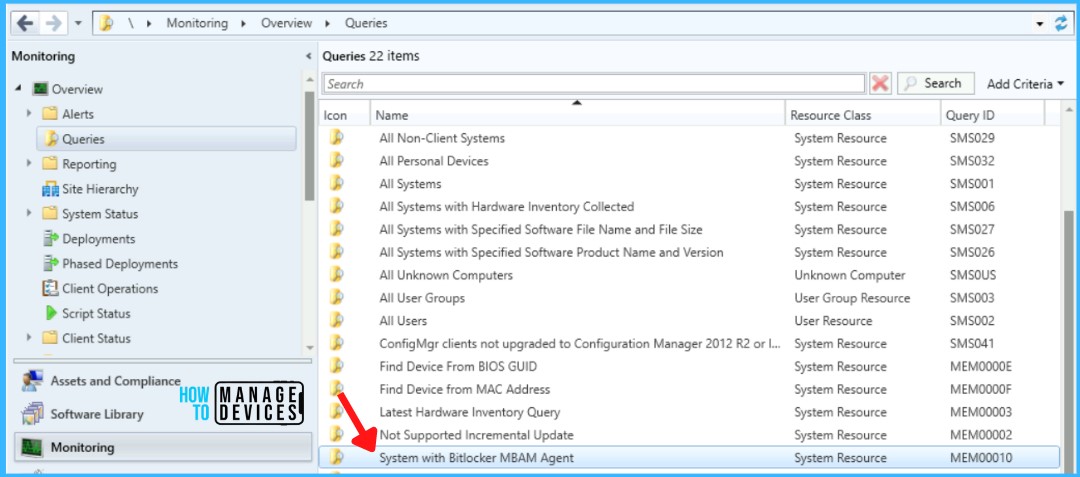1080x477 pixels.
Task: Open the Script Status play icon
Action: point(51,313)
